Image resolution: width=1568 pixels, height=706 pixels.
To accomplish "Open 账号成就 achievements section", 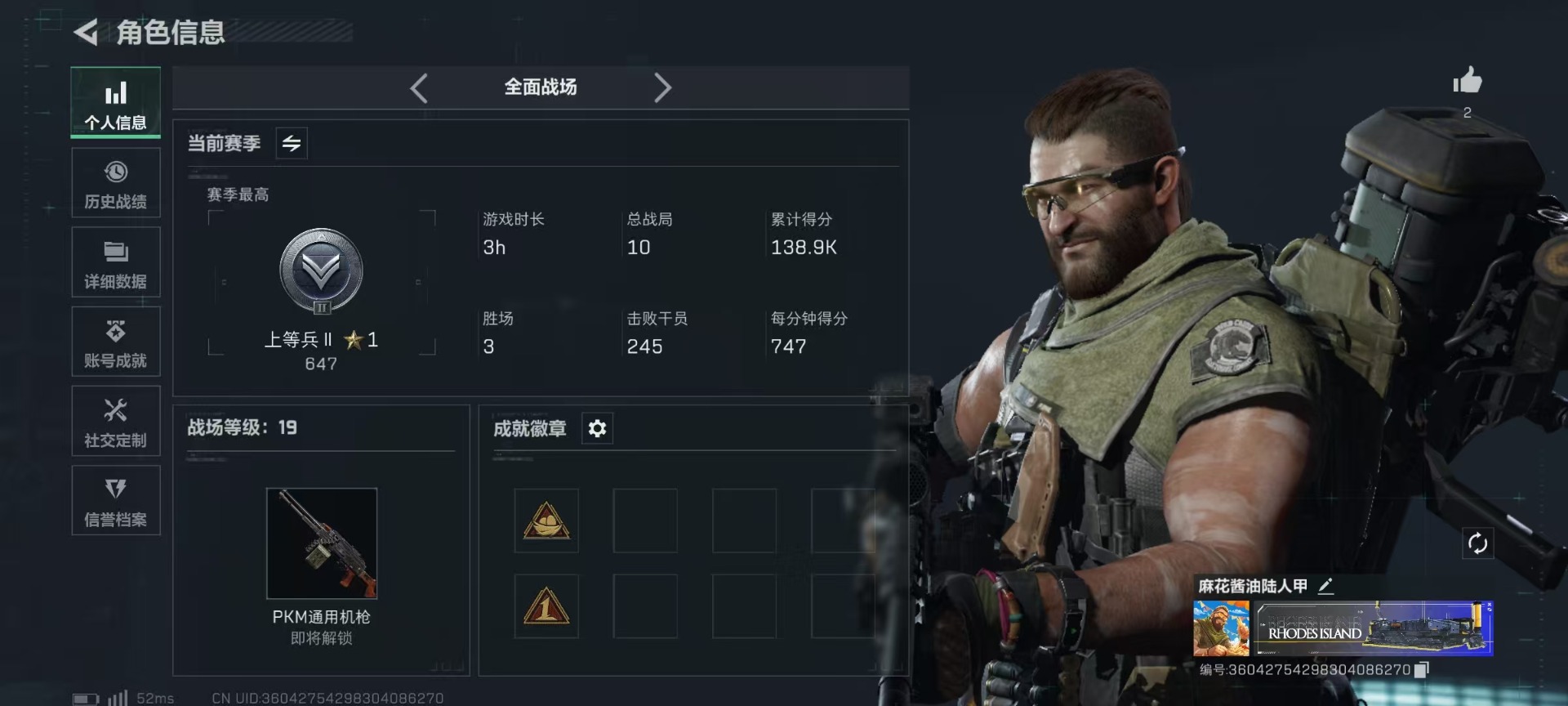I will point(116,342).
